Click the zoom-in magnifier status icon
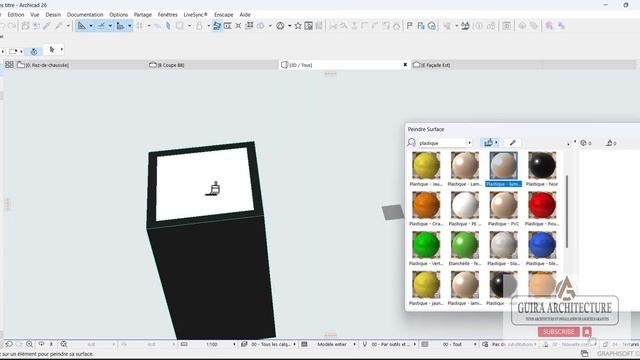This screenshot has height=360, width=640. pyautogui.click(x=29, y=344)
